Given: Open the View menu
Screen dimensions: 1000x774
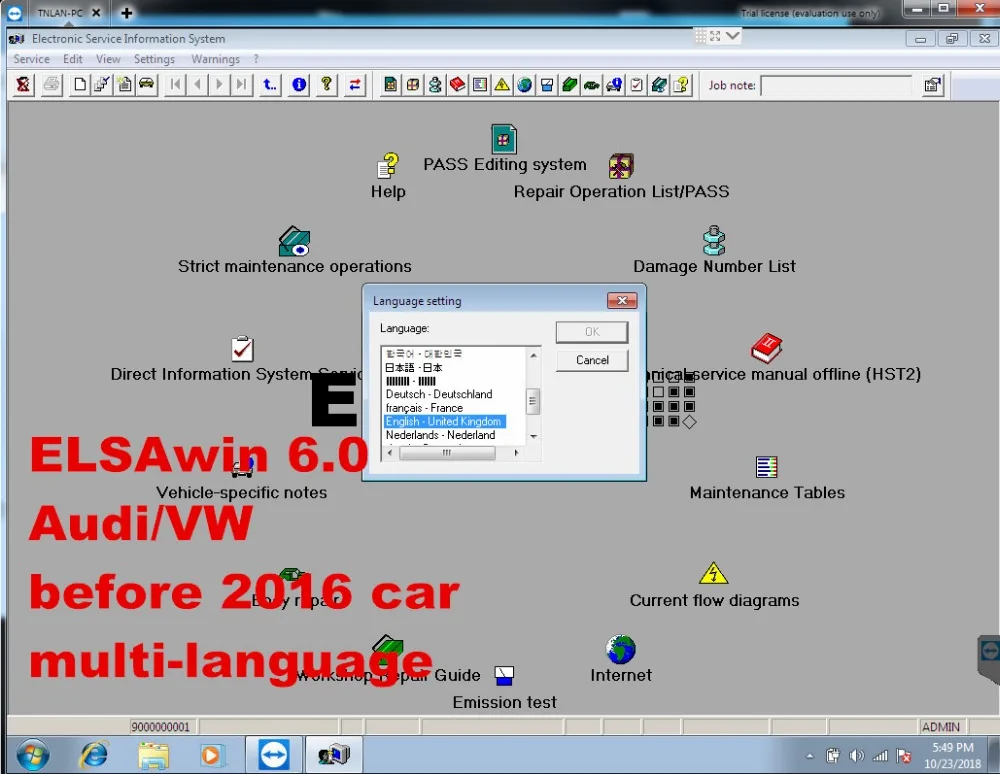Looking at the screenshot, I should coord(108,59).
